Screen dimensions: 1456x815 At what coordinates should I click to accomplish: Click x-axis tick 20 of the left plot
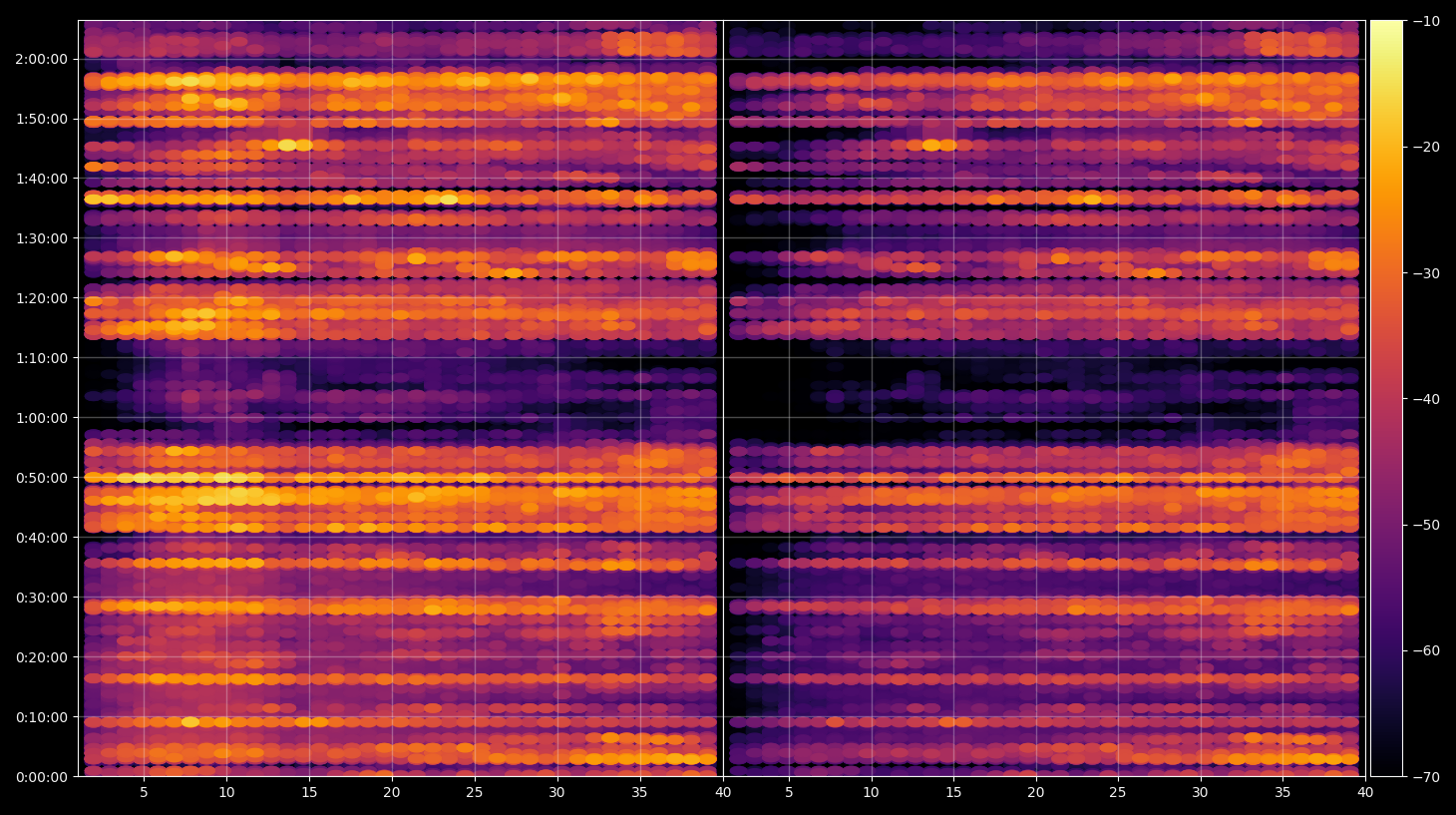click(x=392, y=793)
